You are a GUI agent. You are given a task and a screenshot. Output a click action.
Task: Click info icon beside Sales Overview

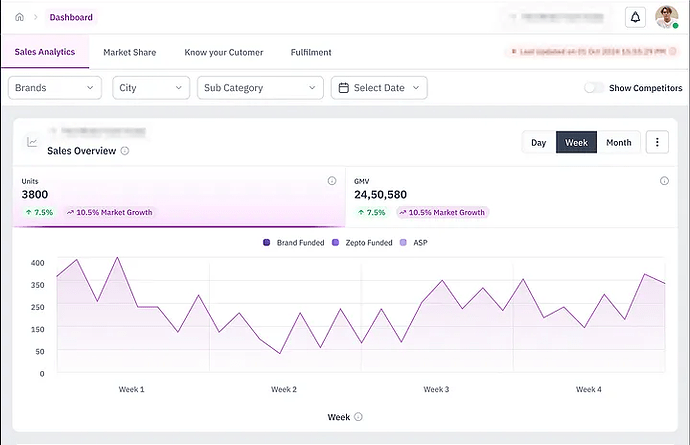(x=125, y=151)
